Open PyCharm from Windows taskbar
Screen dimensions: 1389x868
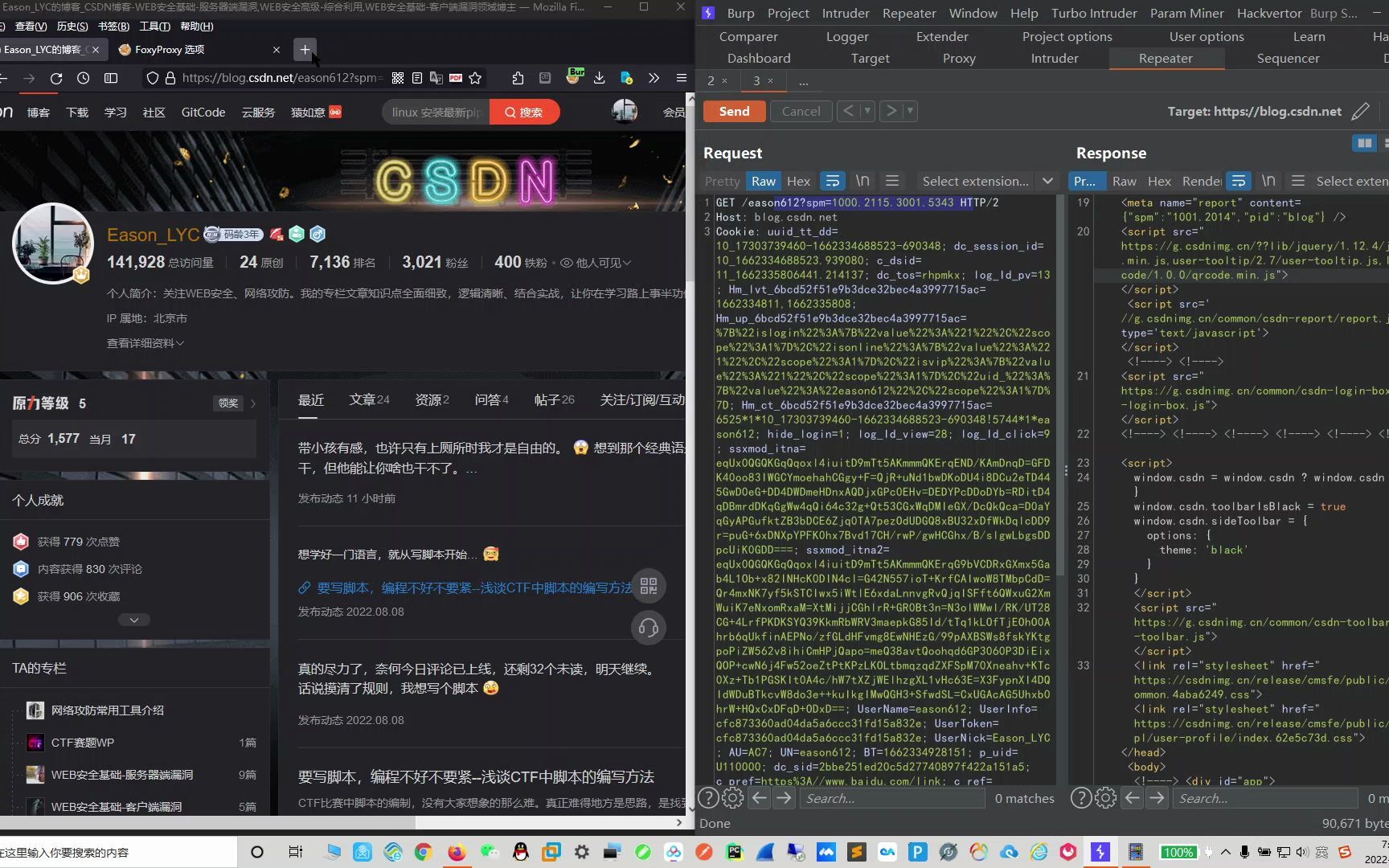[x=735, y=852]
